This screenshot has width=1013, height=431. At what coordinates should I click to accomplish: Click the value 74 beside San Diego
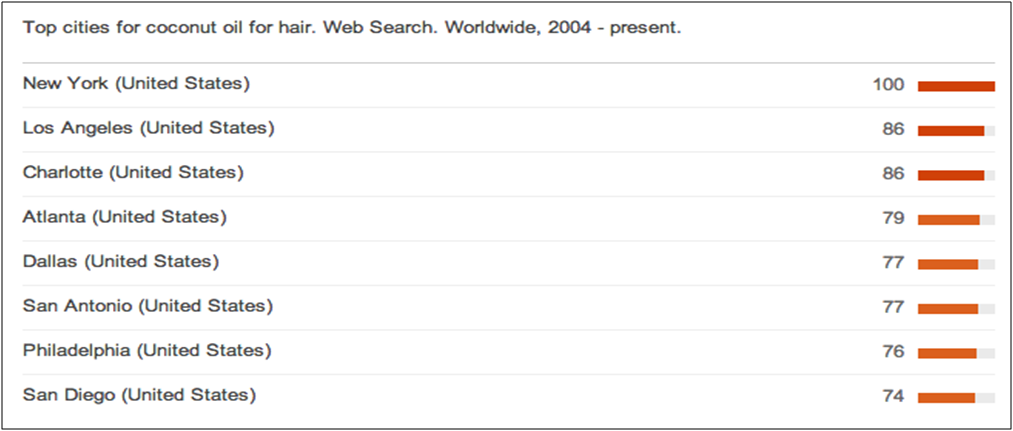coord(893,396)
